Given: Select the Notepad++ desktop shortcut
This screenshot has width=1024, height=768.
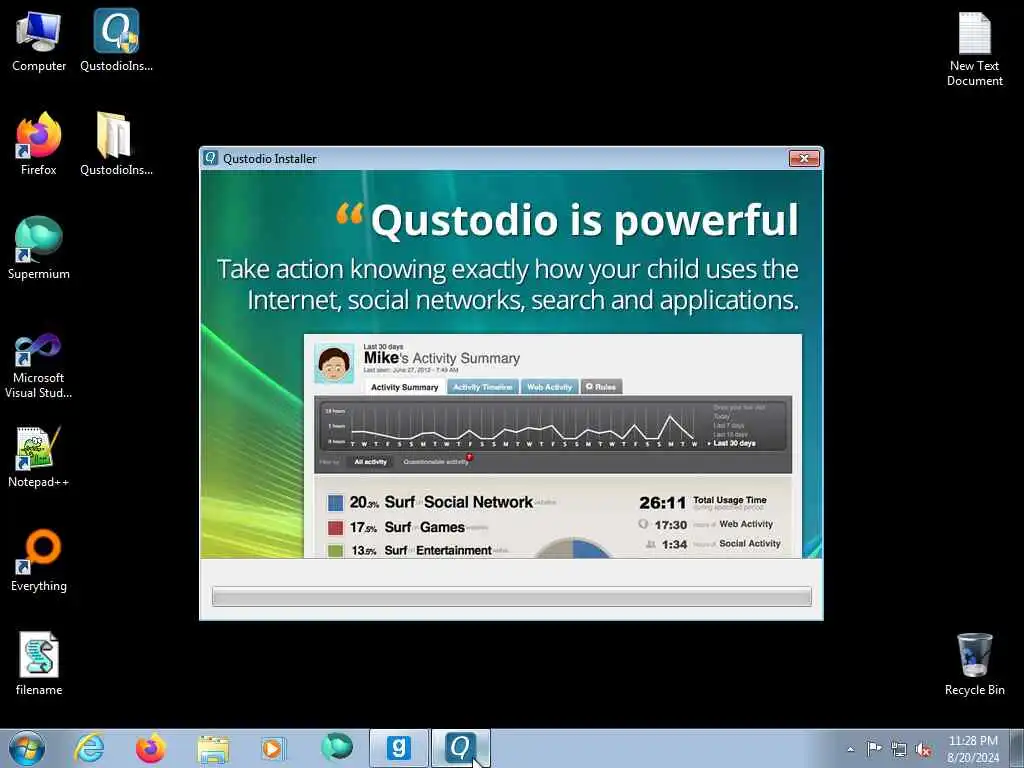Looking at the screenshot, I should pyautogui.click(x=39, y=457).
